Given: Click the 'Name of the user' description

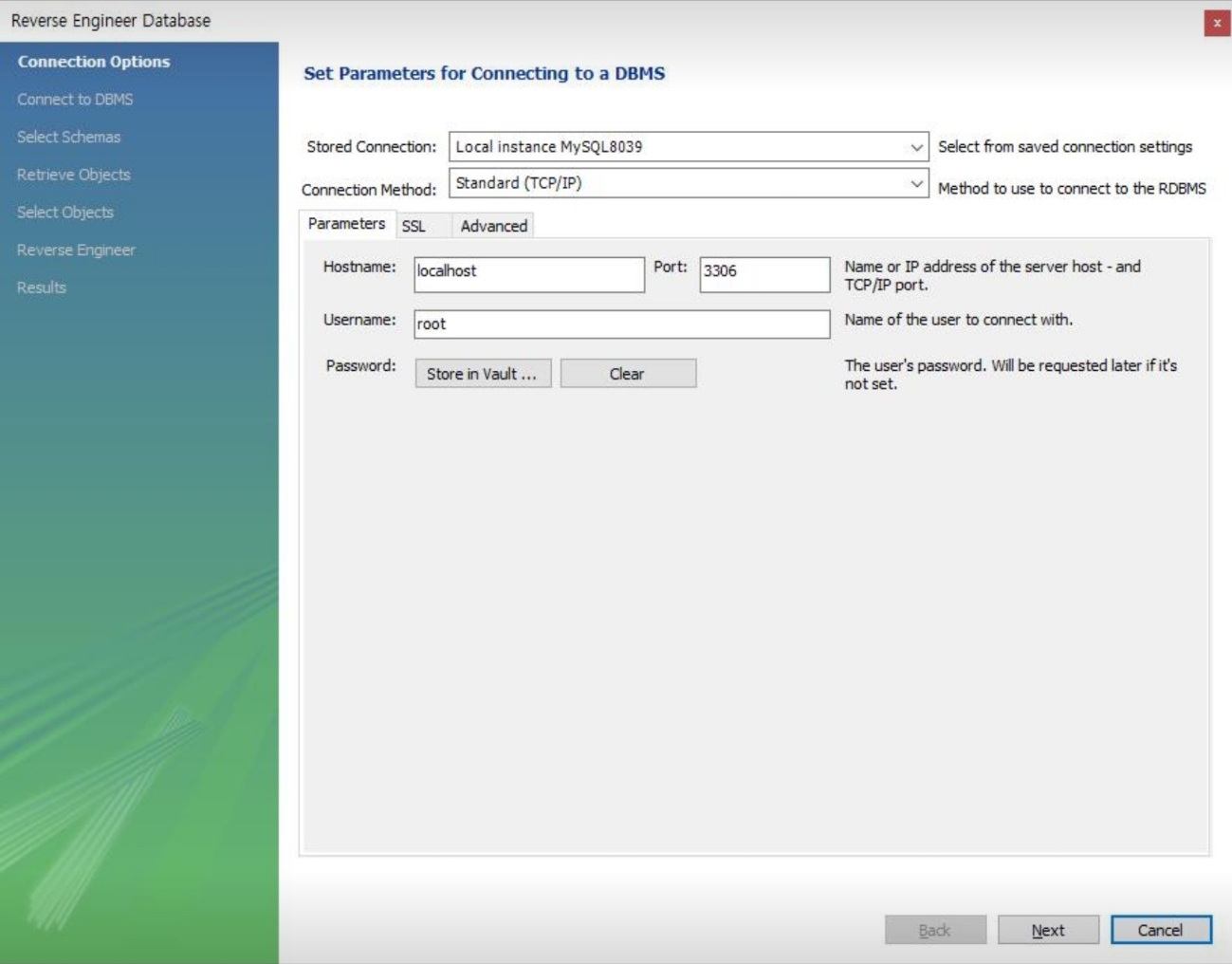Looking at the screenshot, I should point(959,320).
